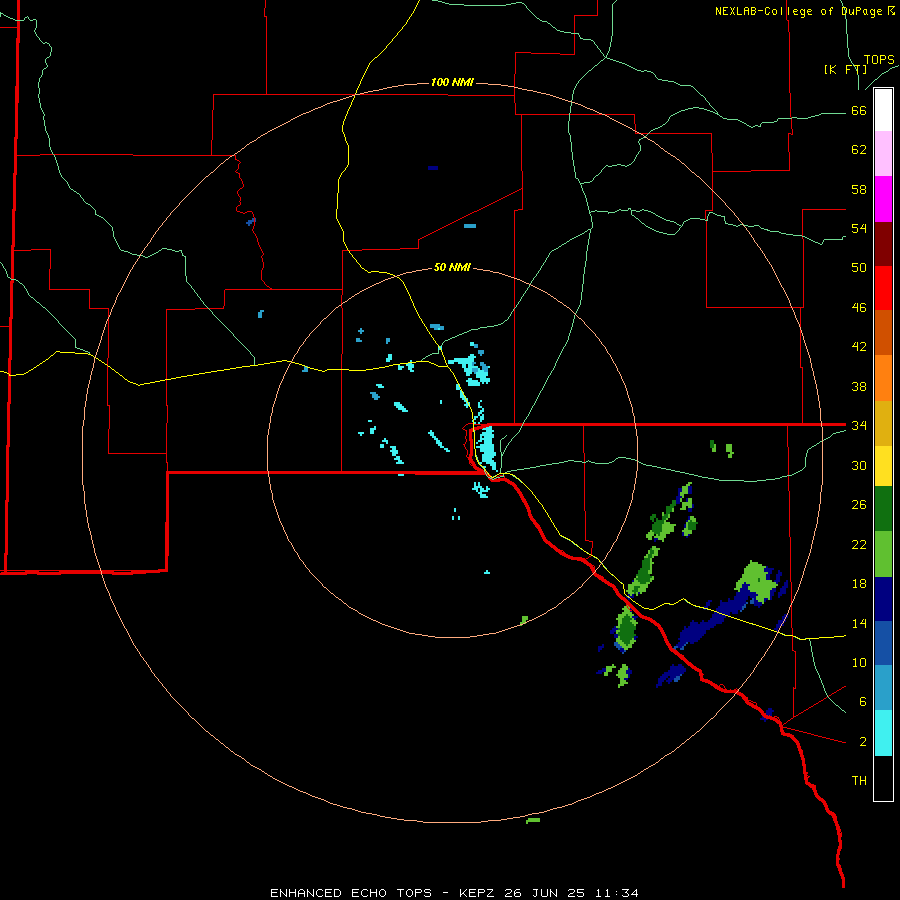The width and height of the screenshot is (900, 900).
Task: Click the legend value 26
Action: pos(859,505)
